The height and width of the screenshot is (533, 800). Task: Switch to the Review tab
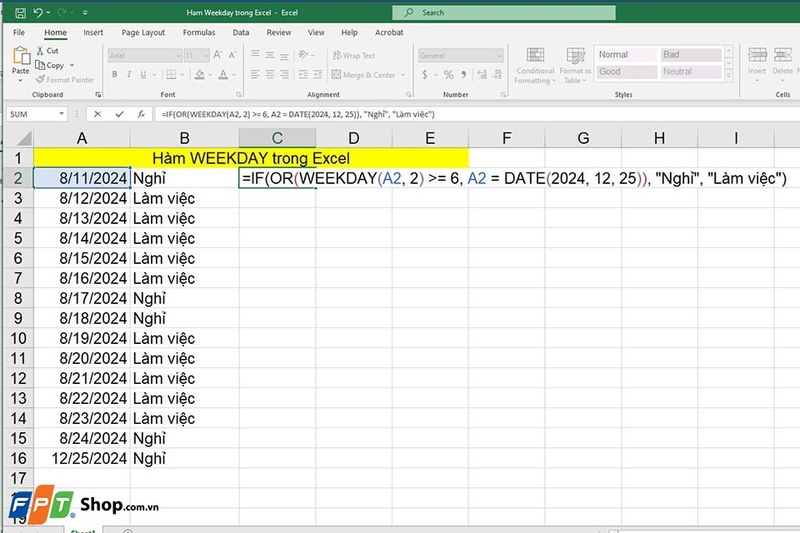click(279, 32)
